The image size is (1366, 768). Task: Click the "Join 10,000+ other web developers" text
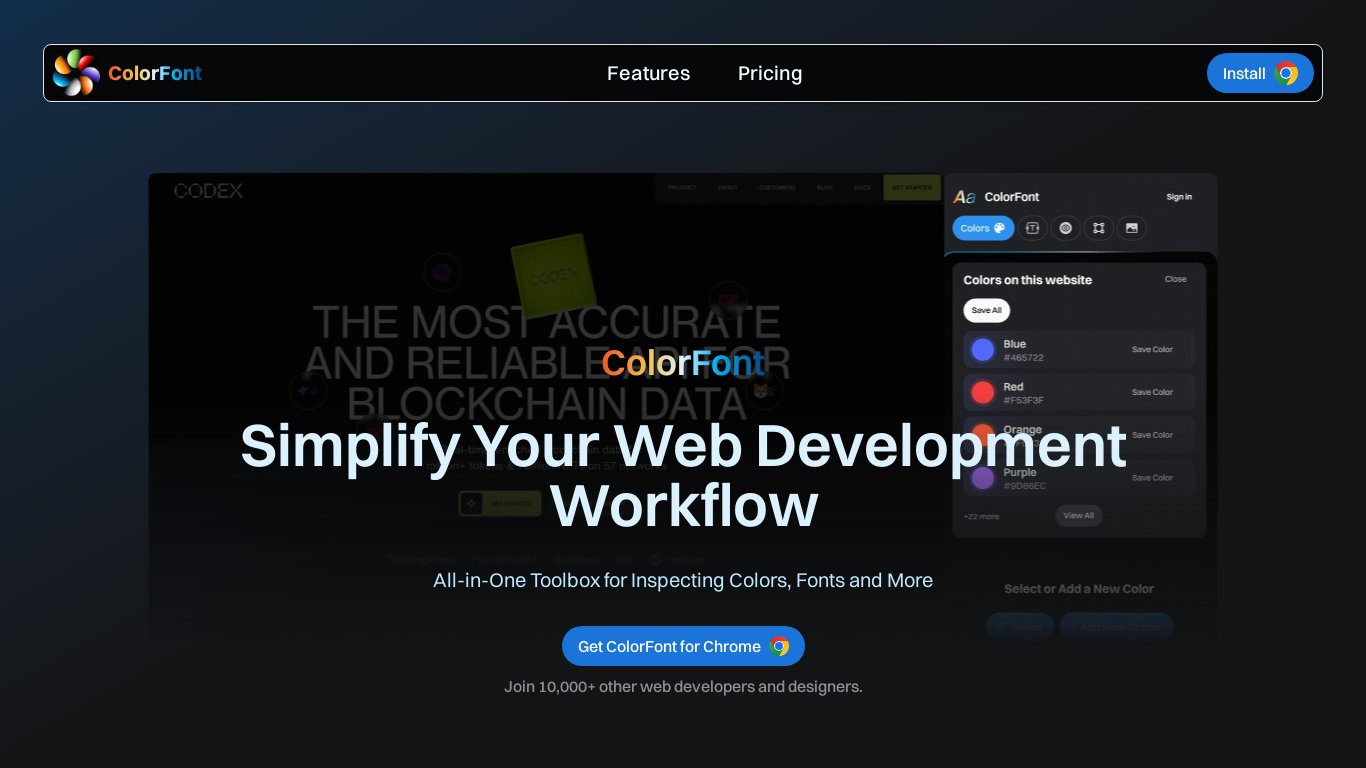click(x=683, y=687)
